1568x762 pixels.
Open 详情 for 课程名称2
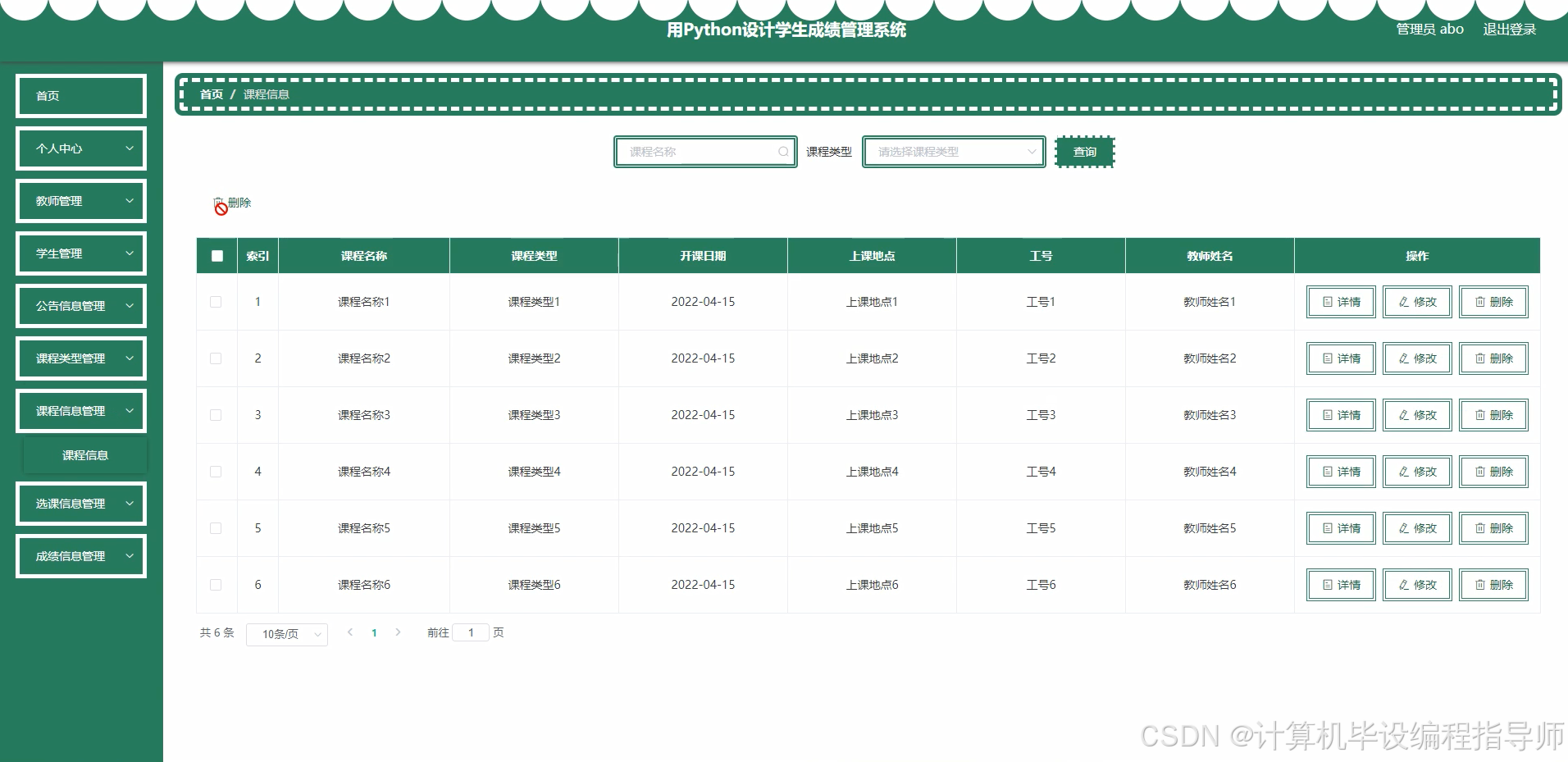tap(1341, 358)
